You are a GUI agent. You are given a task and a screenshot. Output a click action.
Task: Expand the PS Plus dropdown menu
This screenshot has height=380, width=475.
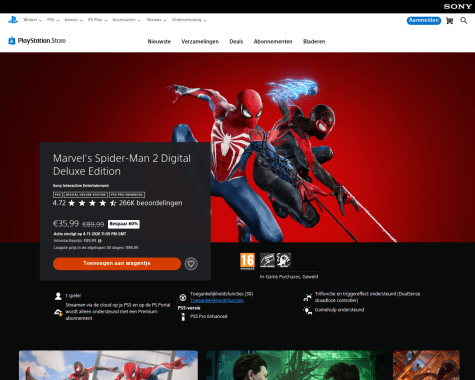98,20
